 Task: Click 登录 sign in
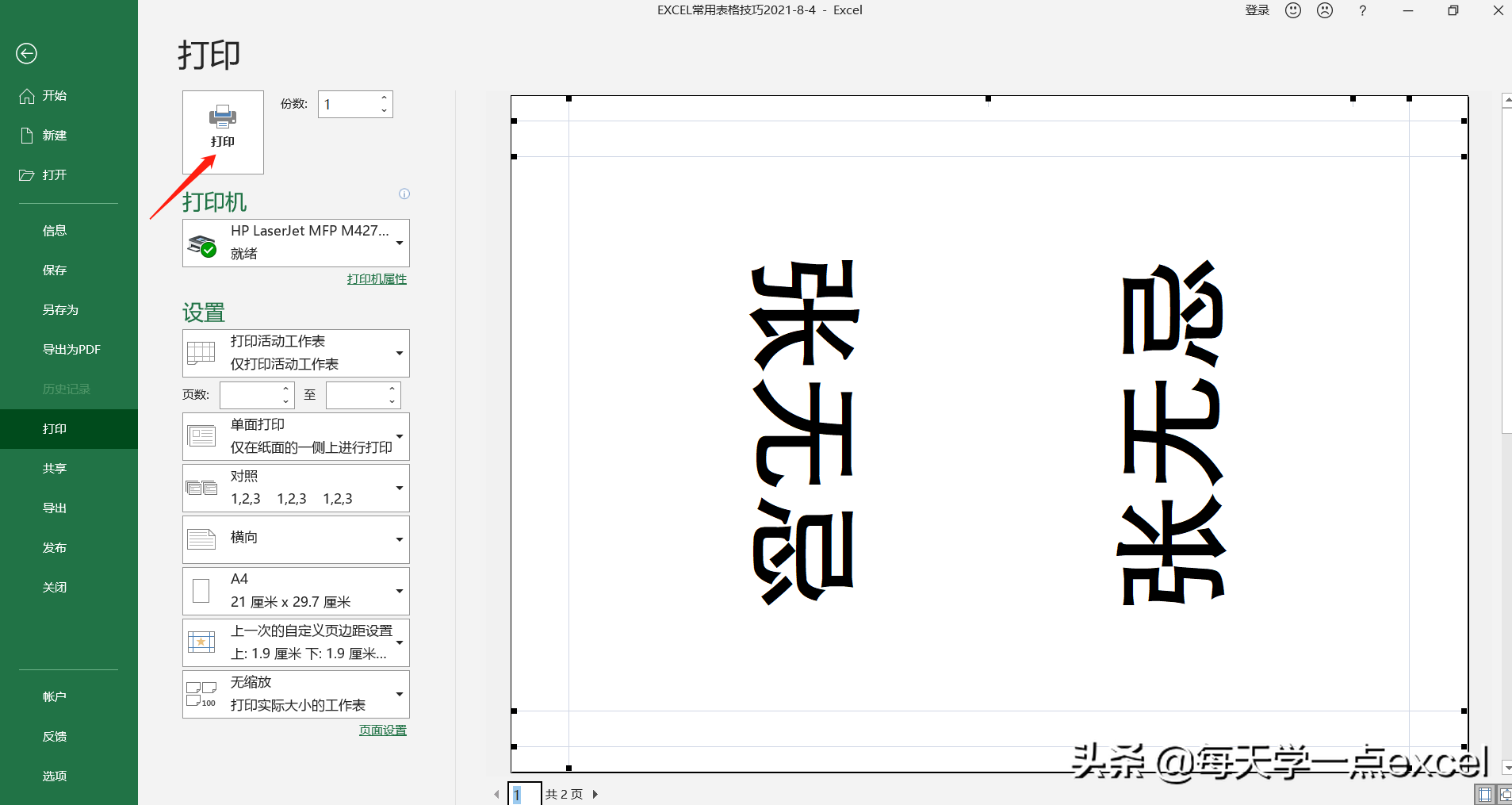[1257, 10]
